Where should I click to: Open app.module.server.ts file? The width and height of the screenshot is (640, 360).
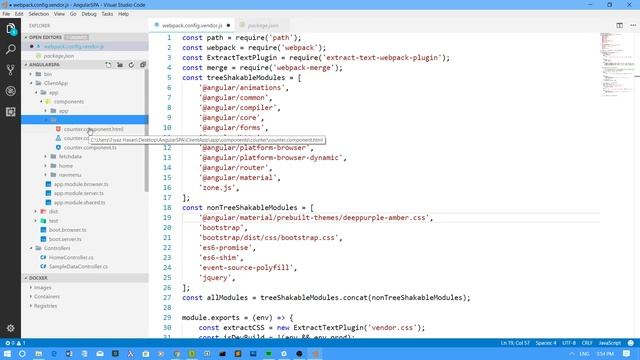point(79,193)
